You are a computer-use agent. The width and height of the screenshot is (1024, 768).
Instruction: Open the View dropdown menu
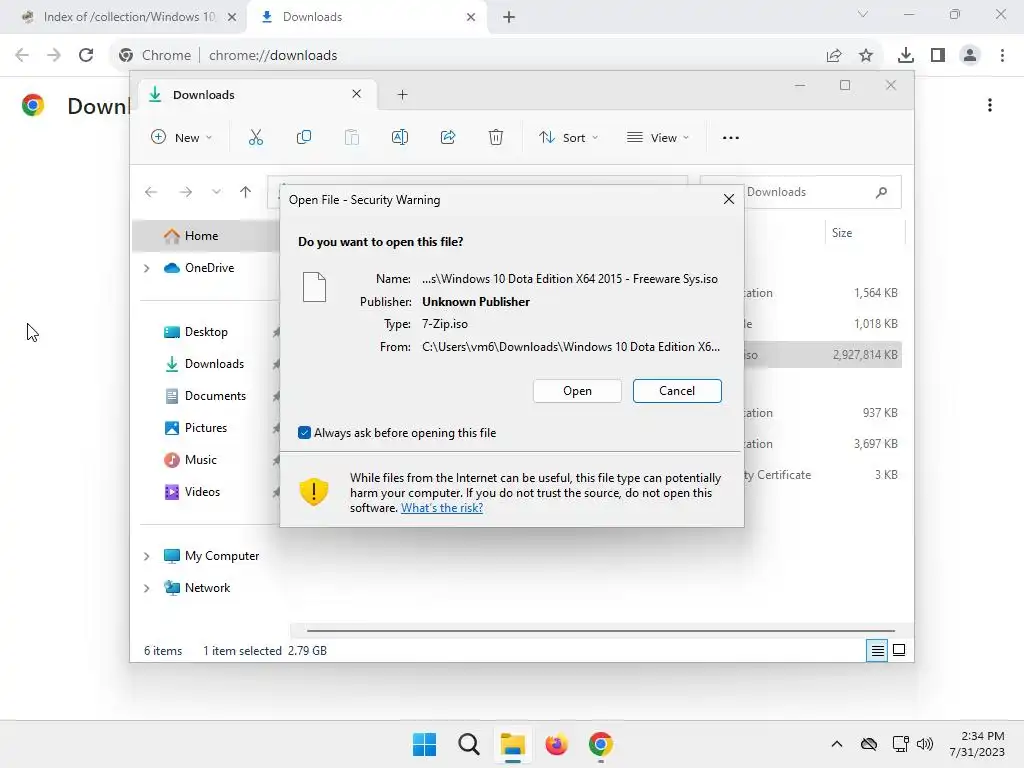point(658,138)
